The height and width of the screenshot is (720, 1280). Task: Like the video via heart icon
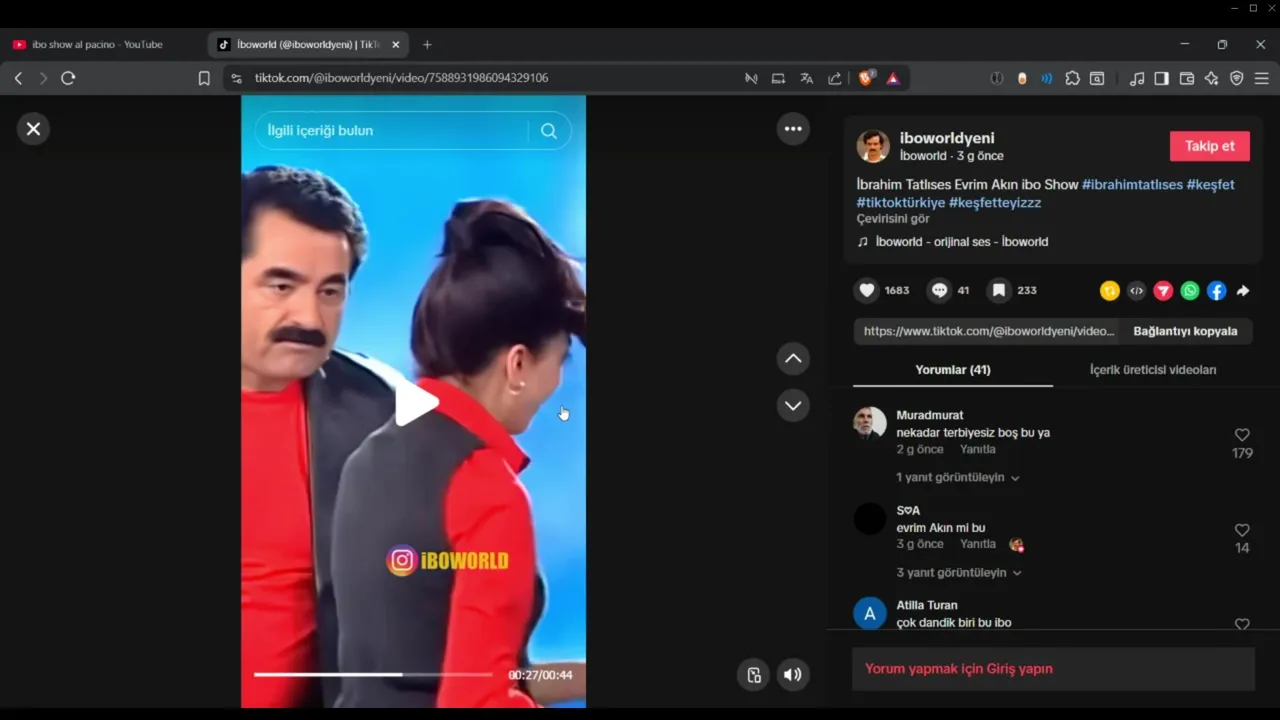coord(867,290)
